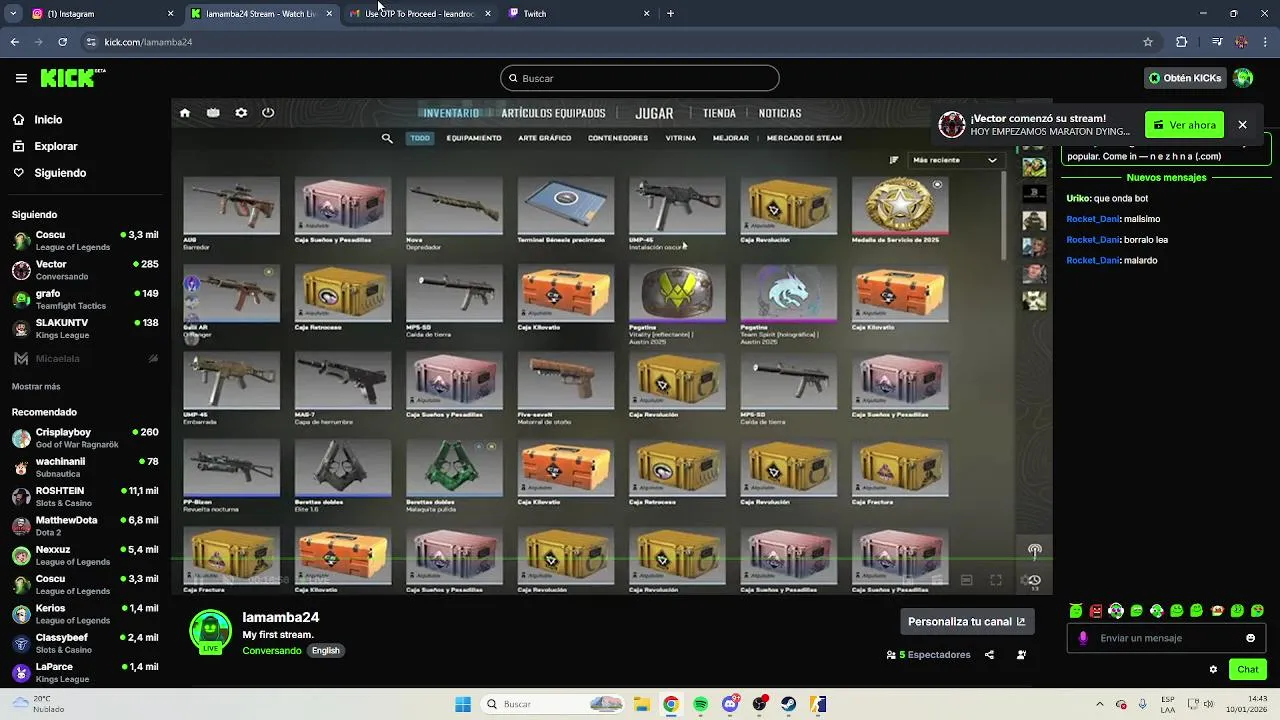Open Crisplayboy's recommended channel

click(x=85, y=438)
